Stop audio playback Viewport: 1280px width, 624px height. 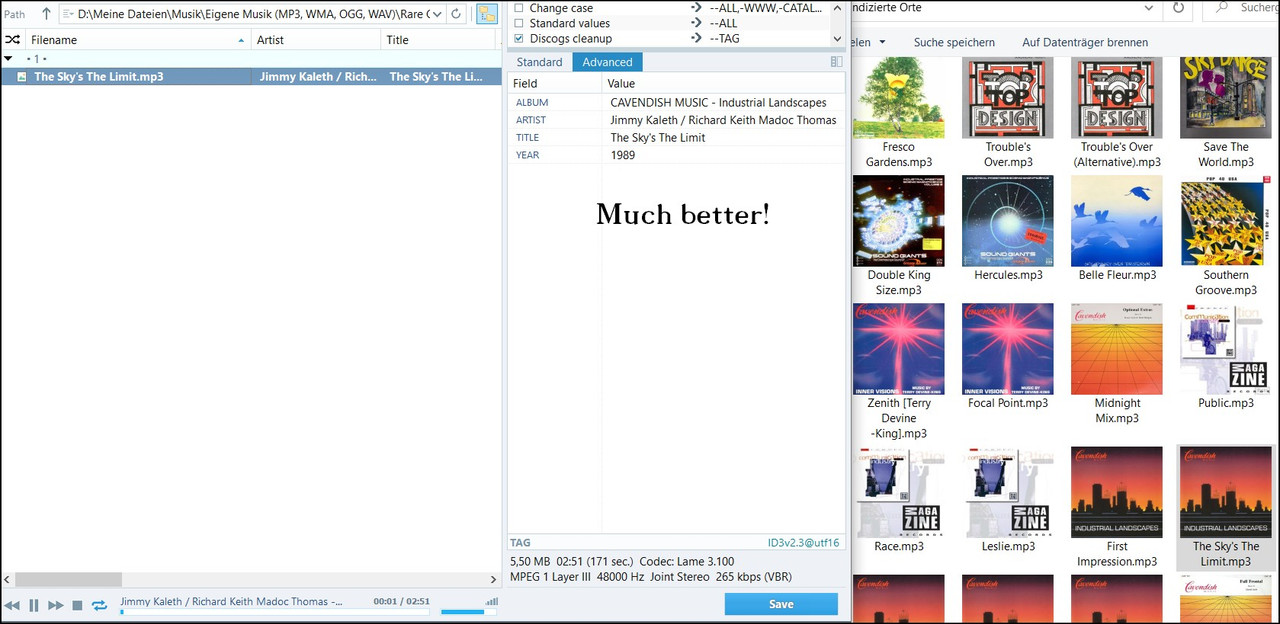(77, 606)
